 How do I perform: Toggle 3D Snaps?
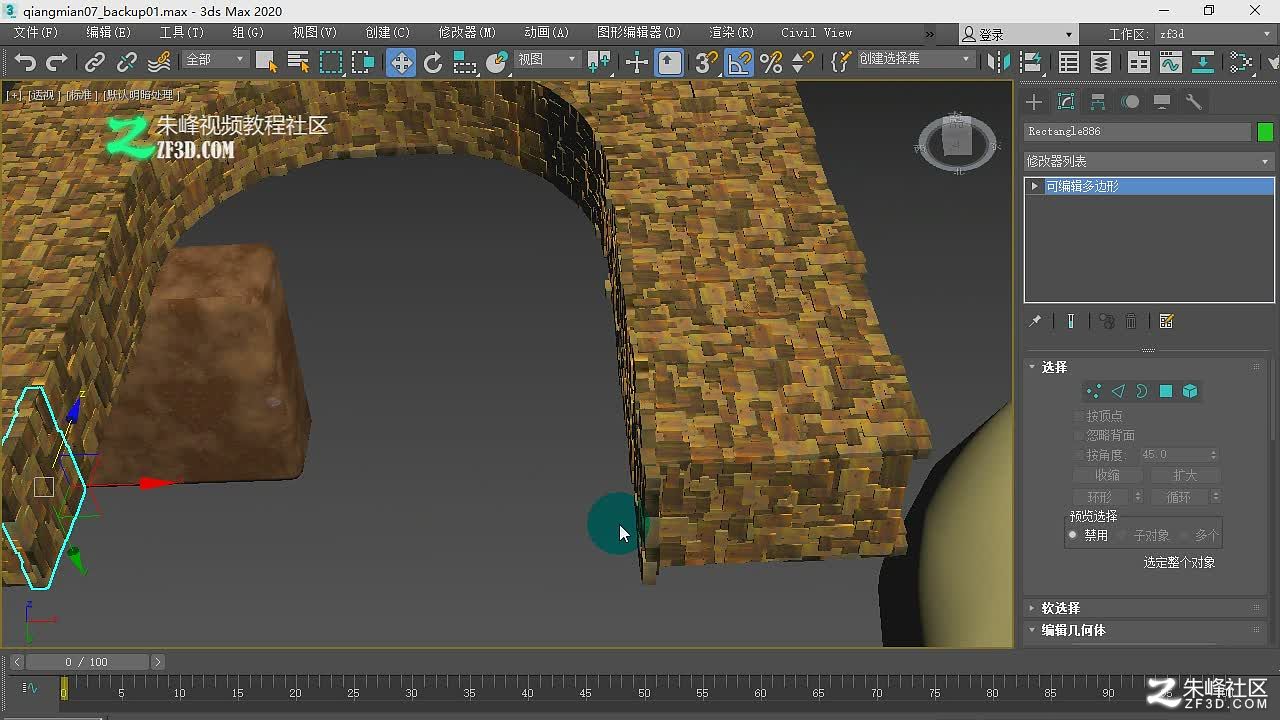(x=706, y=62)
